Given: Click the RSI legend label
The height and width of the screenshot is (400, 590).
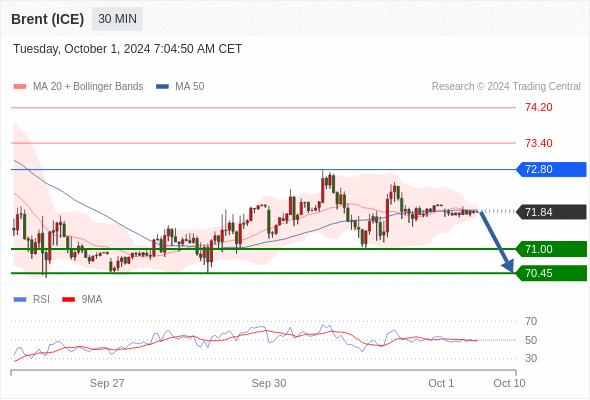Looking at the screenshot, I should tap(41, 300).
